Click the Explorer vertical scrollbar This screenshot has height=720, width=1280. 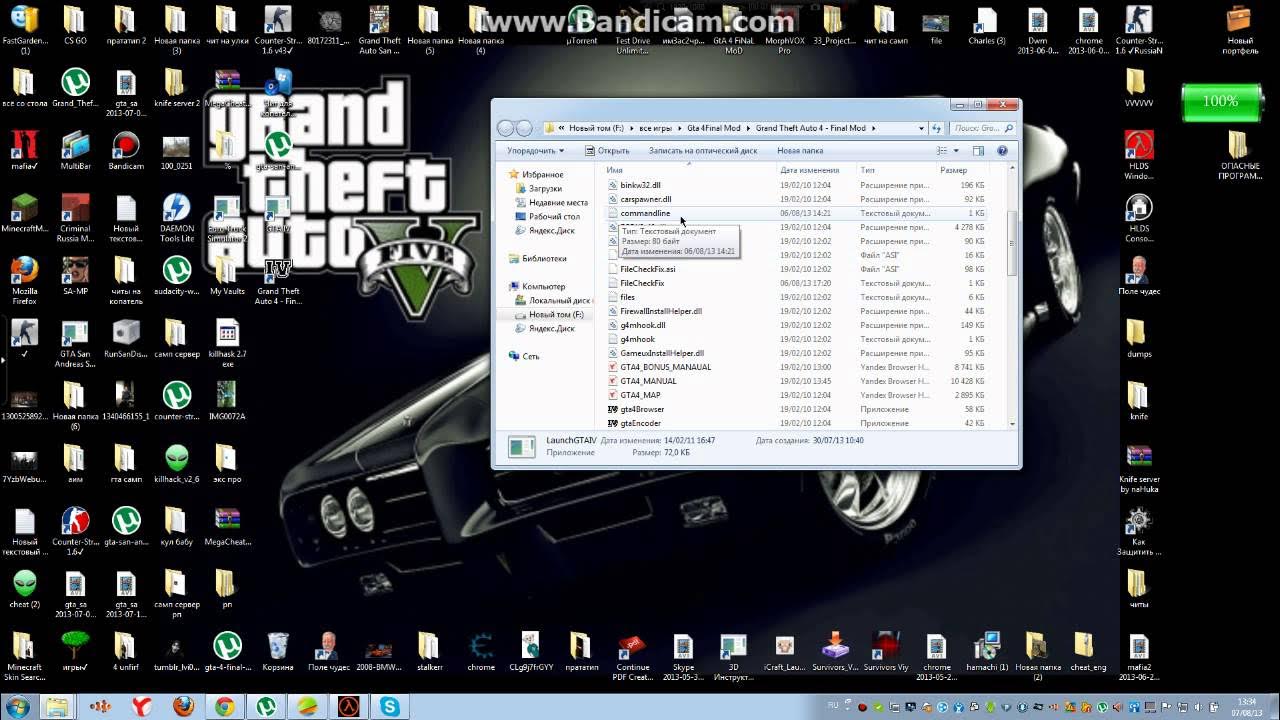tap(1013, 244)
